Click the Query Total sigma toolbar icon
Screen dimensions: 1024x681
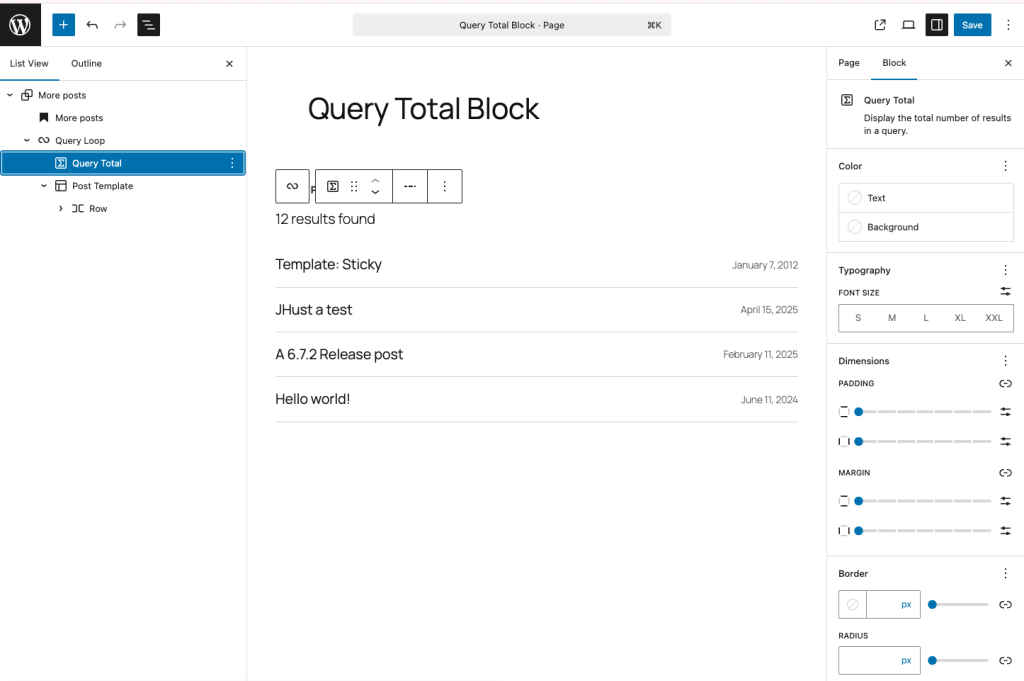[333, 186]
